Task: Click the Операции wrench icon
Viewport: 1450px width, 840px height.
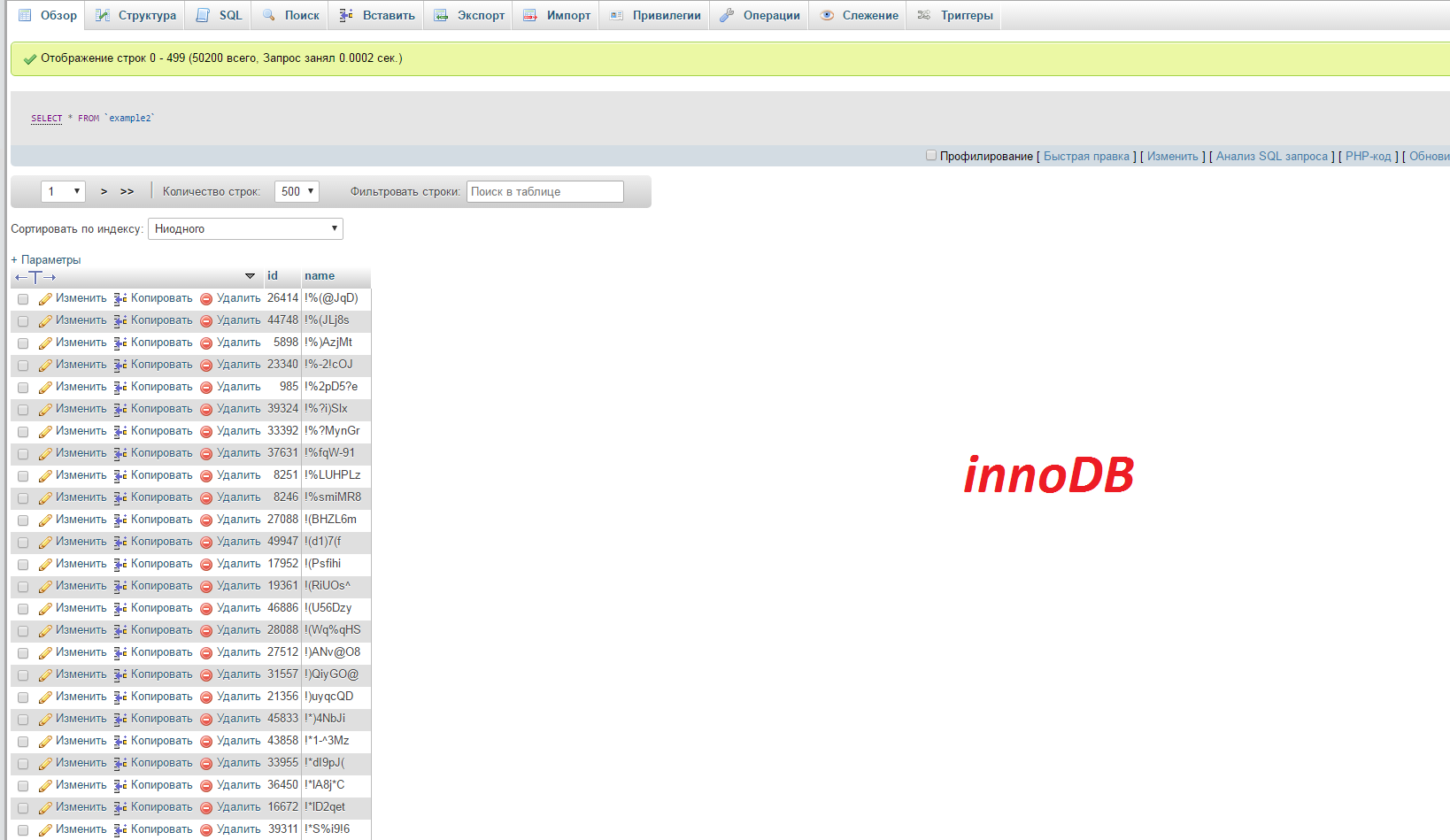Action: [x=727, y=15]
